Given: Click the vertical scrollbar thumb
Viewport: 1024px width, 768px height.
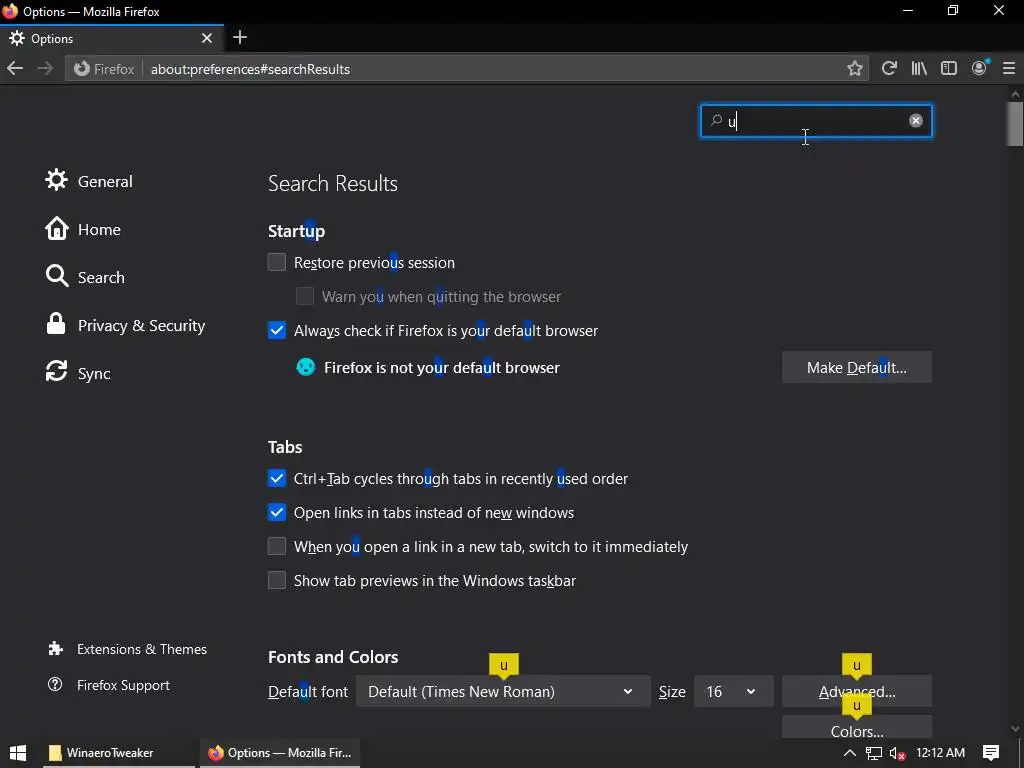Looking at the screenshot, I should [x=1015, y=123].
